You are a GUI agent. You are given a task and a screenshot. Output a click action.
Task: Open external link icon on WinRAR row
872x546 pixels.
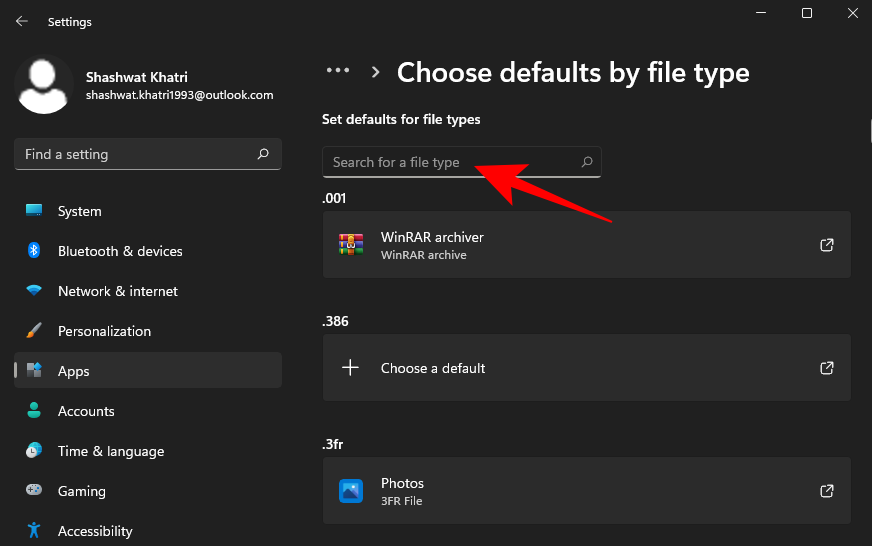click(827, 245)
